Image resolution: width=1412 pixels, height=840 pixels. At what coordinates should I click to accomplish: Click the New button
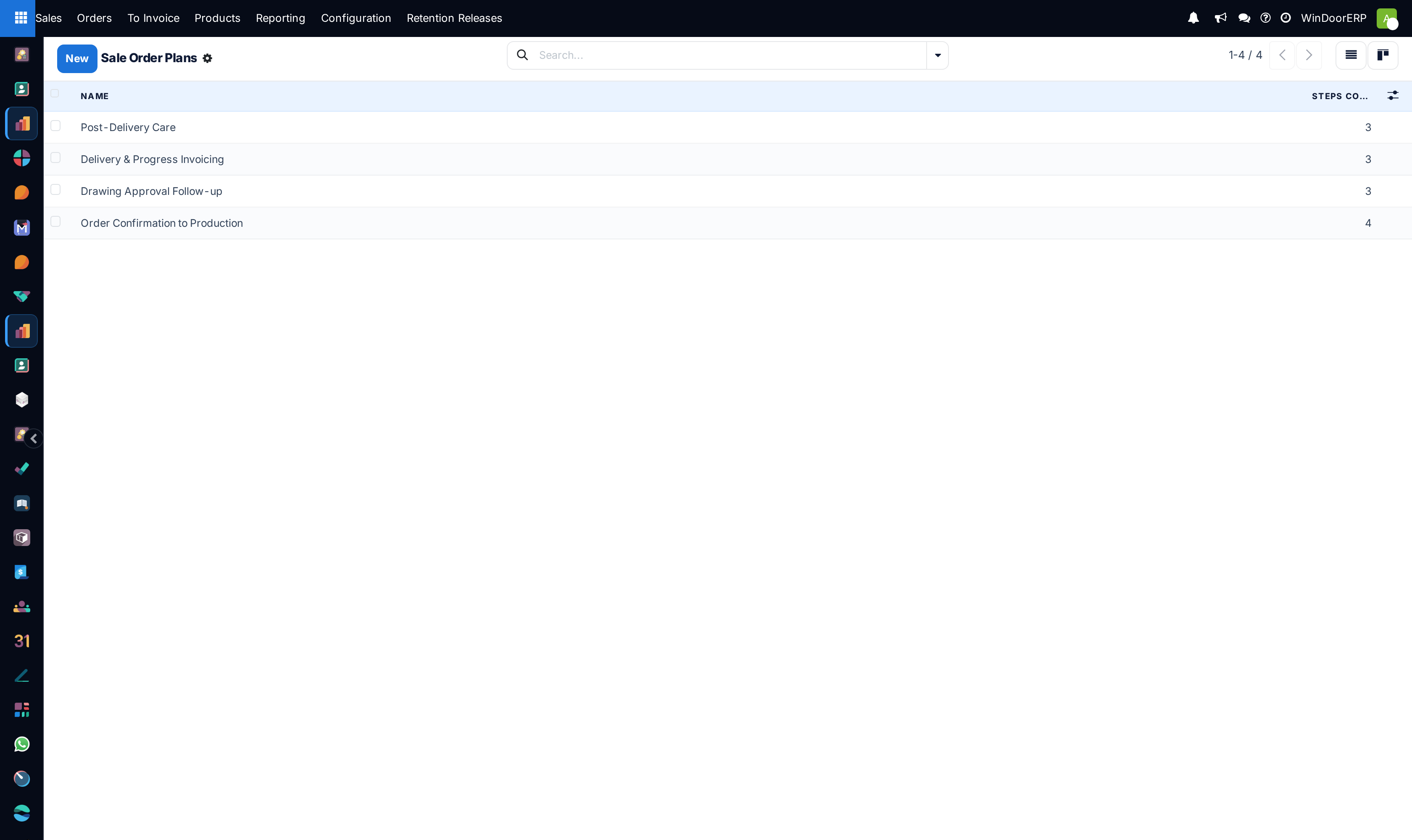pyautogui.click(x=77, y=58)
